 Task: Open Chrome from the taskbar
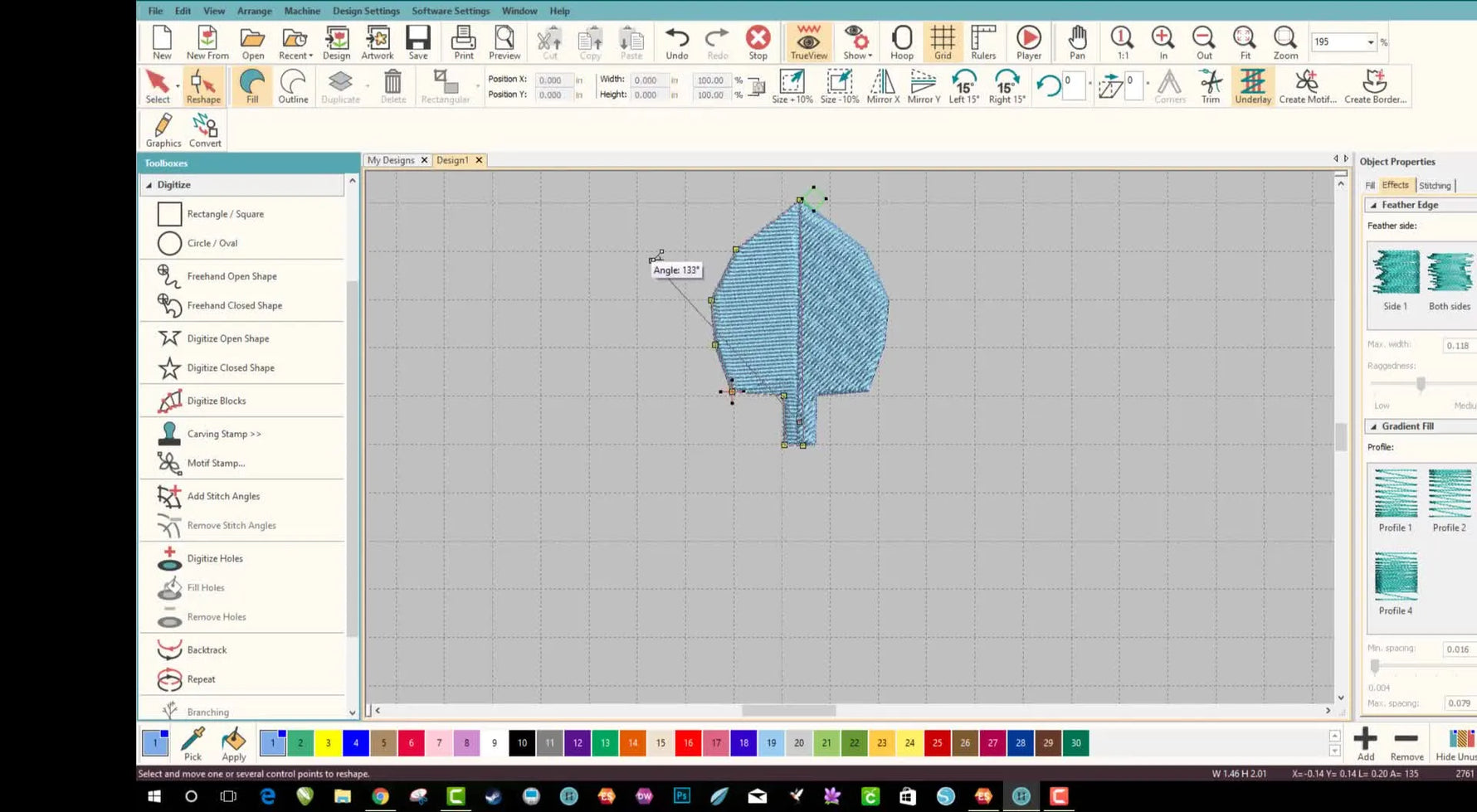380,796
